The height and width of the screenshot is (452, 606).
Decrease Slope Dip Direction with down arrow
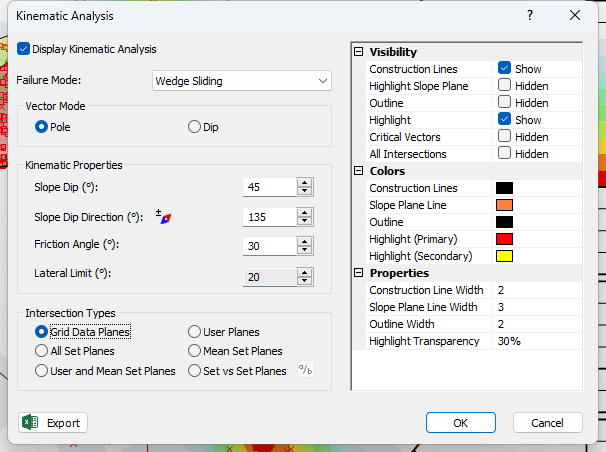coord(305,221)
